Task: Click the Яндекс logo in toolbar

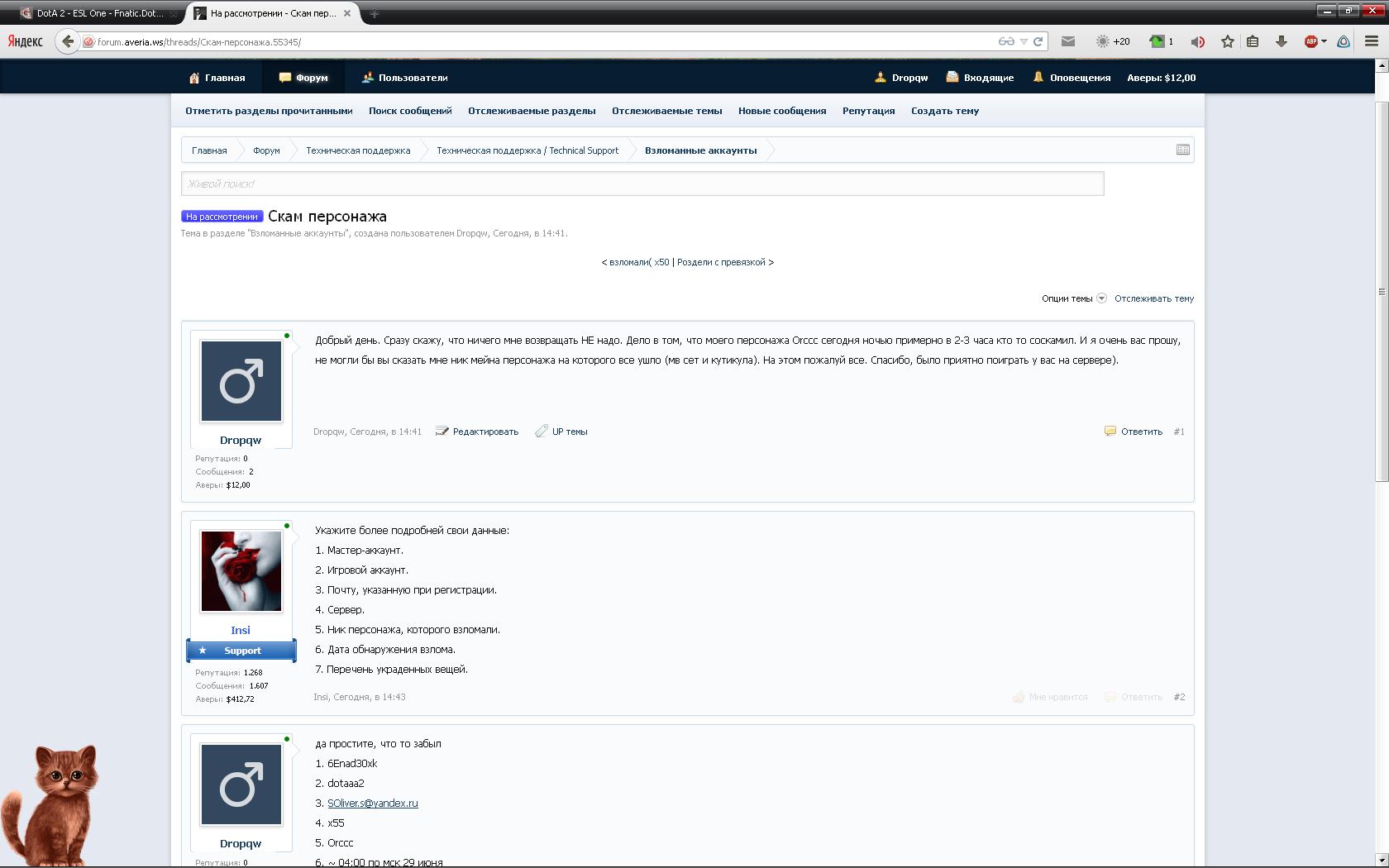Action: click(x=26, y=41)
